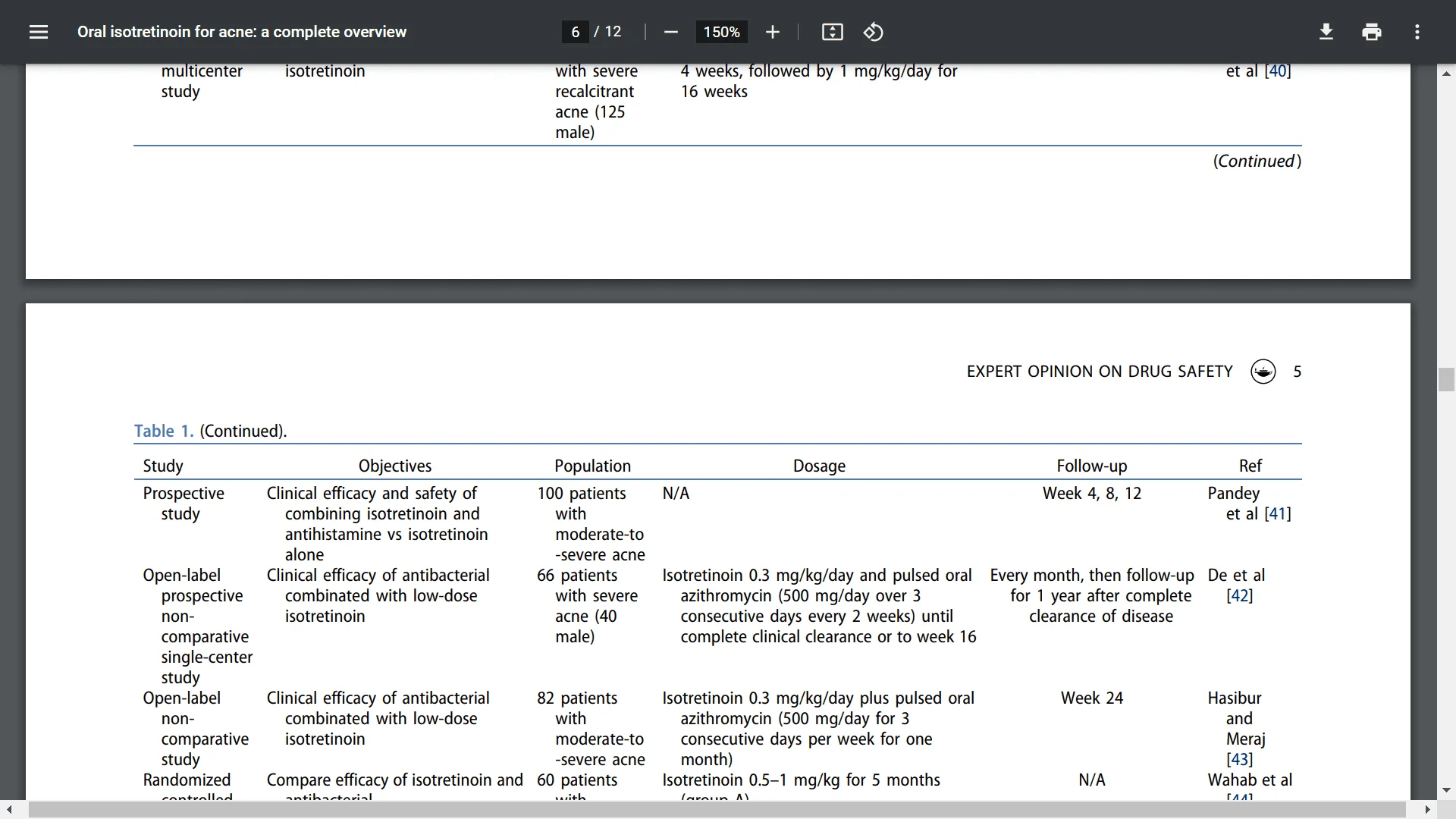The height and width of the screenshot is (819, 1456).
Task: Select the page number field
Action: coord(576,32)
